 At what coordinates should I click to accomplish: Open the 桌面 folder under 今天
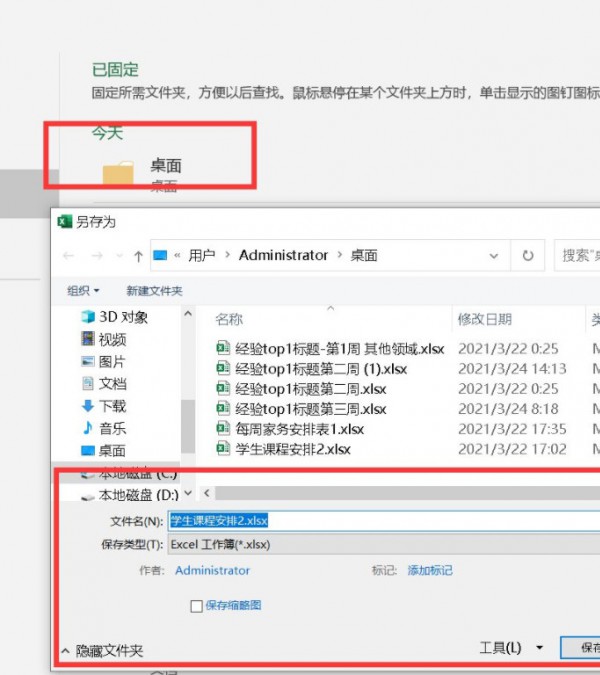pos(142,174)
